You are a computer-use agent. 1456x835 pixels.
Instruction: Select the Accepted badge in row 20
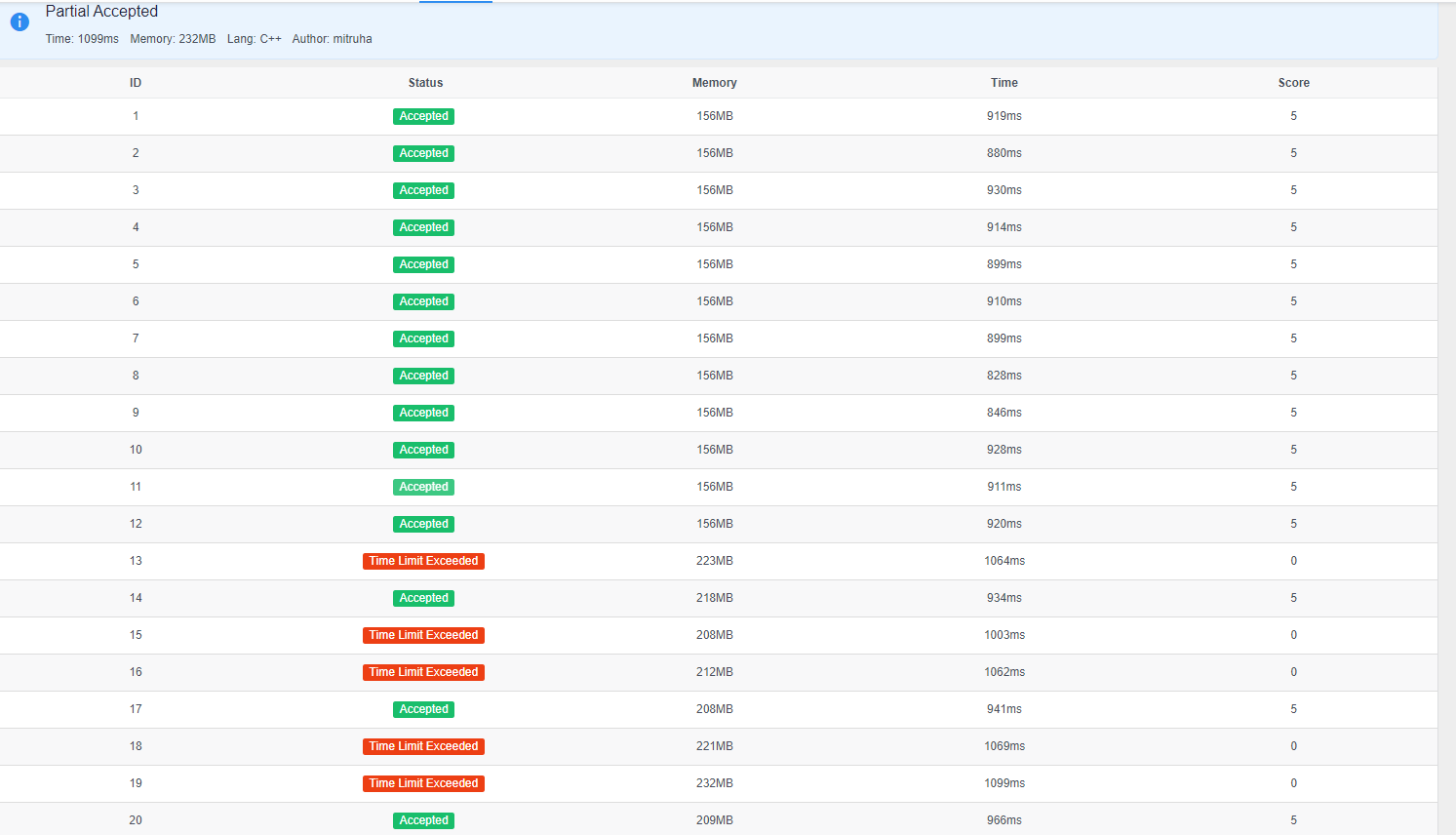tap(424, 820)
